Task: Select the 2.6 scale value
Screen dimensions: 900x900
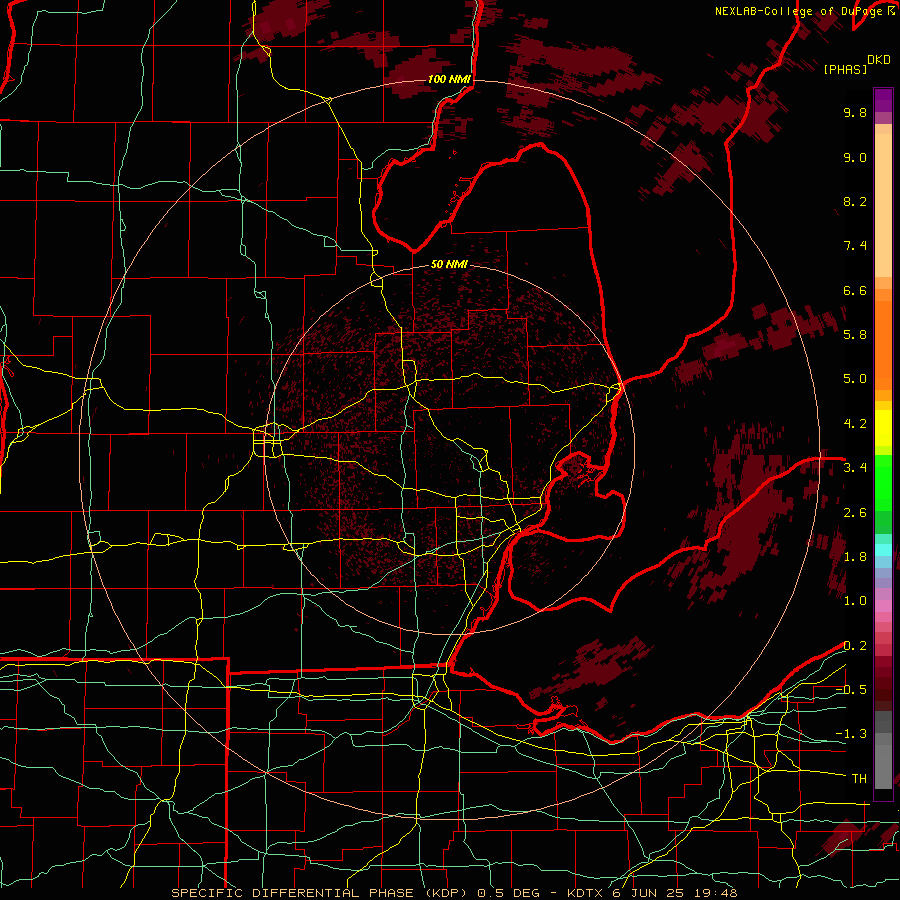Action: [855, 513]
